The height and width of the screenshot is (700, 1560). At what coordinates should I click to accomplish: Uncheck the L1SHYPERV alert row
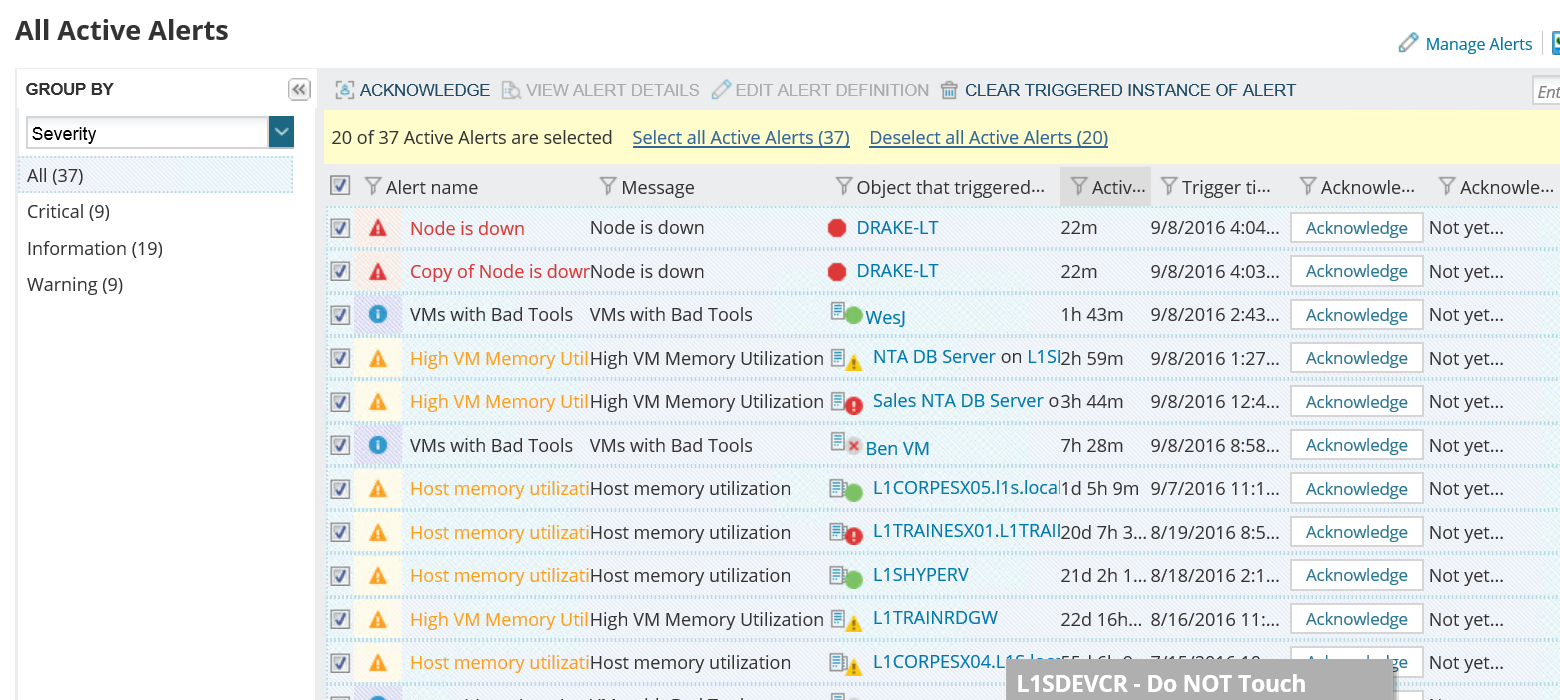pos(340,576)
